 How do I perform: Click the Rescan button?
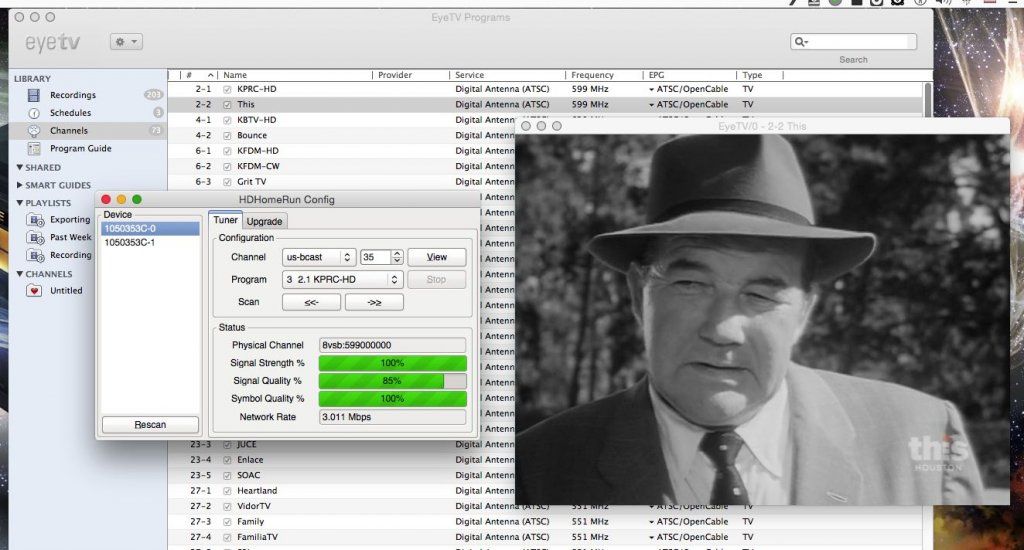pos(150,425)
